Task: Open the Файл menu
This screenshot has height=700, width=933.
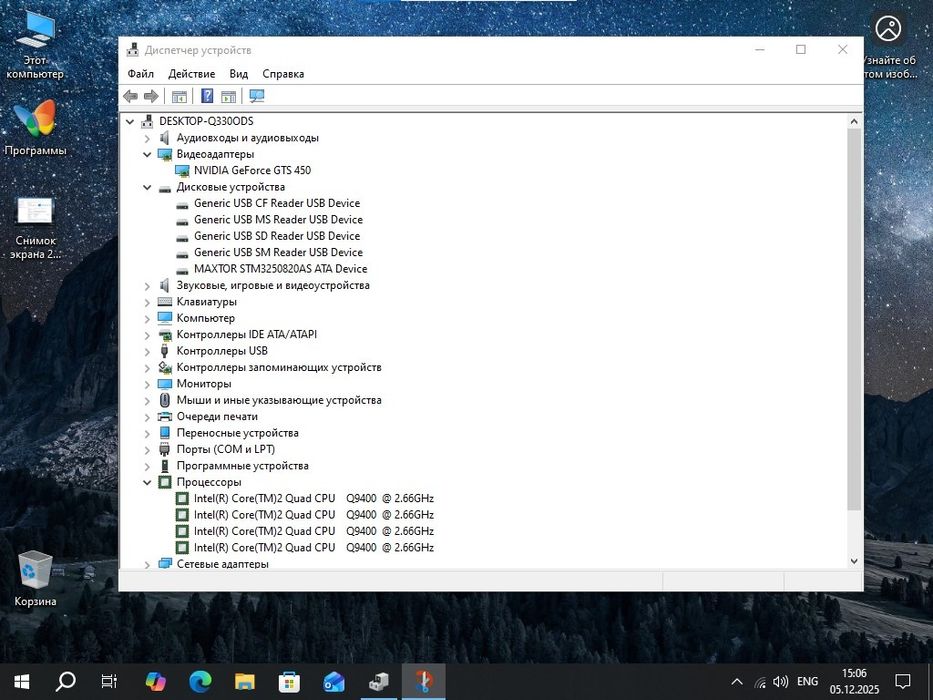Action: tap(140, 74)
